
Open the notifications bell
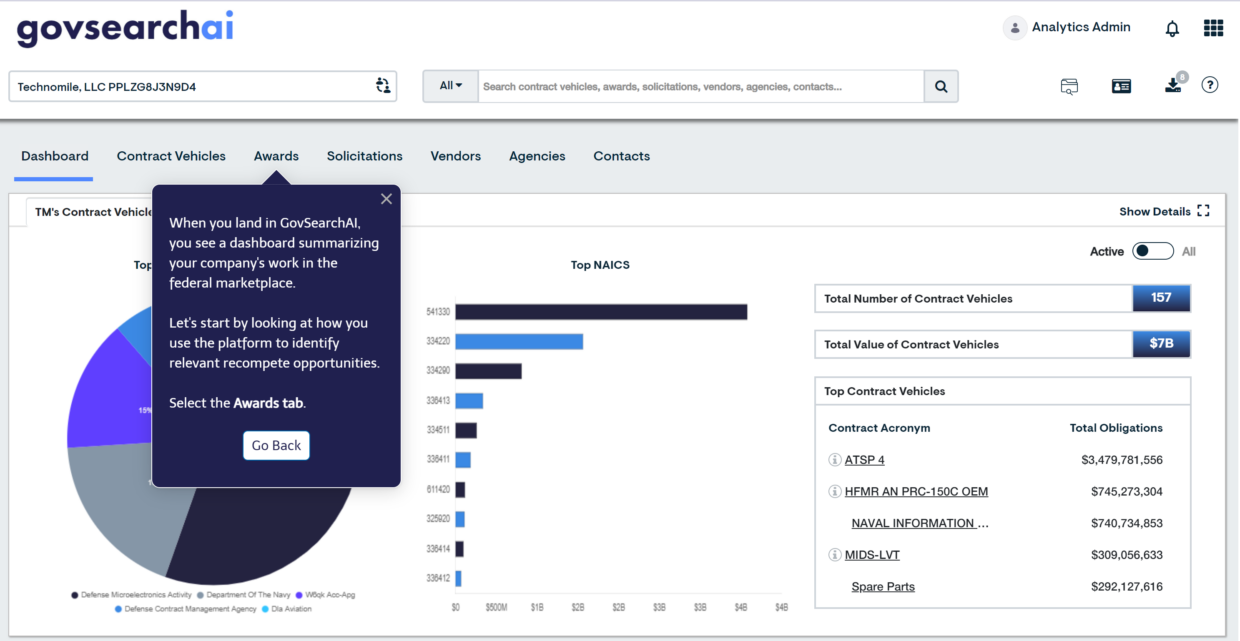coord(1172,29)
